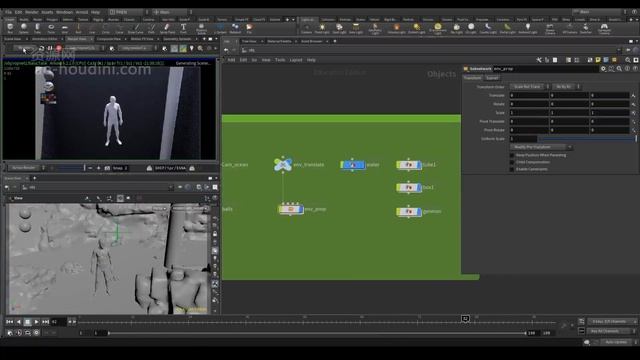Click the Auto Update button
This screenshot has height=360, width=640.
click(616, 342)
